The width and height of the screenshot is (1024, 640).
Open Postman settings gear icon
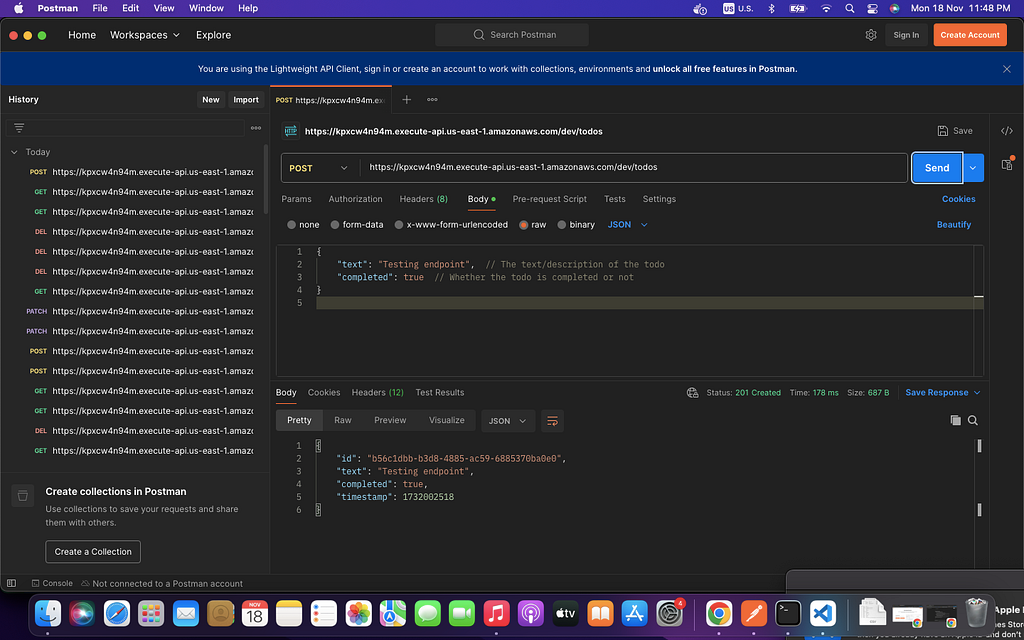(871, 35)
